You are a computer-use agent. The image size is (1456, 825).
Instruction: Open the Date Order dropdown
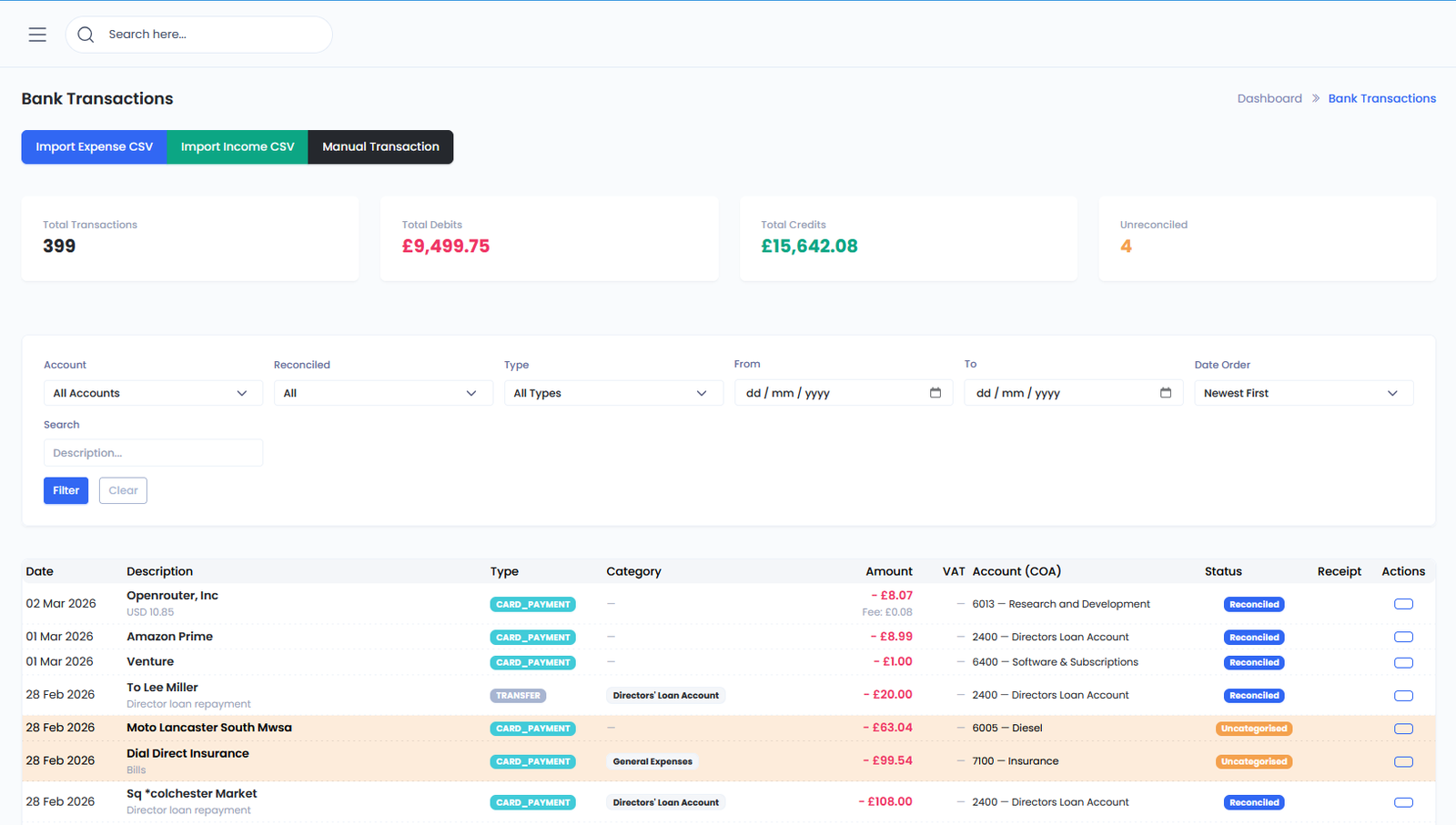1302,393
